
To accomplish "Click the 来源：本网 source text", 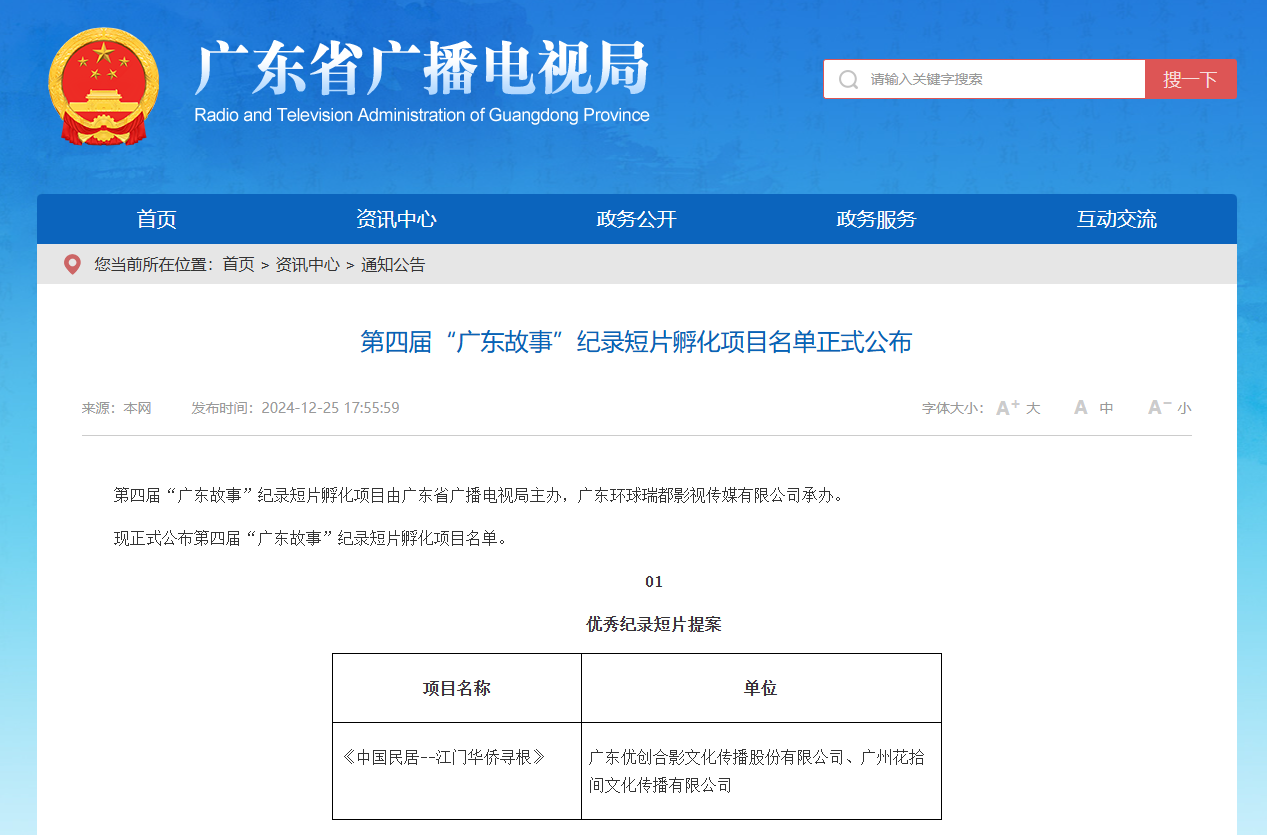I will coord(116,408).
